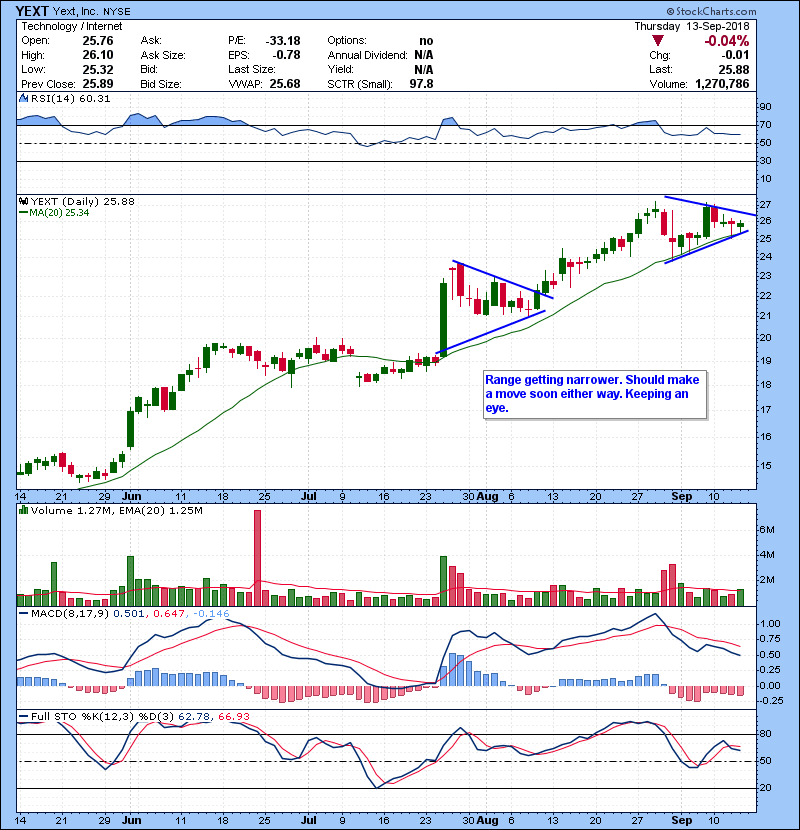Viewport: 800px width, 830px height.
Task: Click the Technology / Internet sector label
Action: (x=71, y=26)
